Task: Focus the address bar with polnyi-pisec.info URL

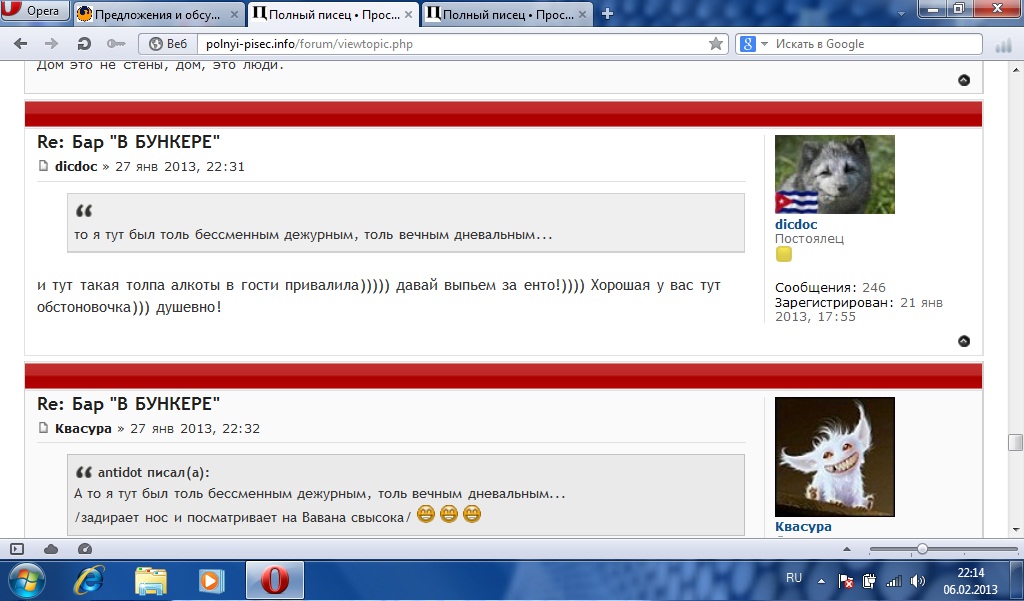Action: [454, 44]
